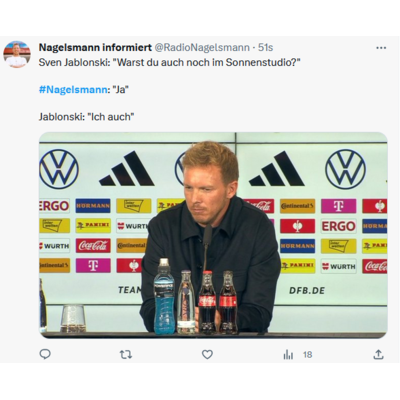Click the #Nagelsmann hashtag
The width and height of the screenshot is (400, 400).
point(73,90)
